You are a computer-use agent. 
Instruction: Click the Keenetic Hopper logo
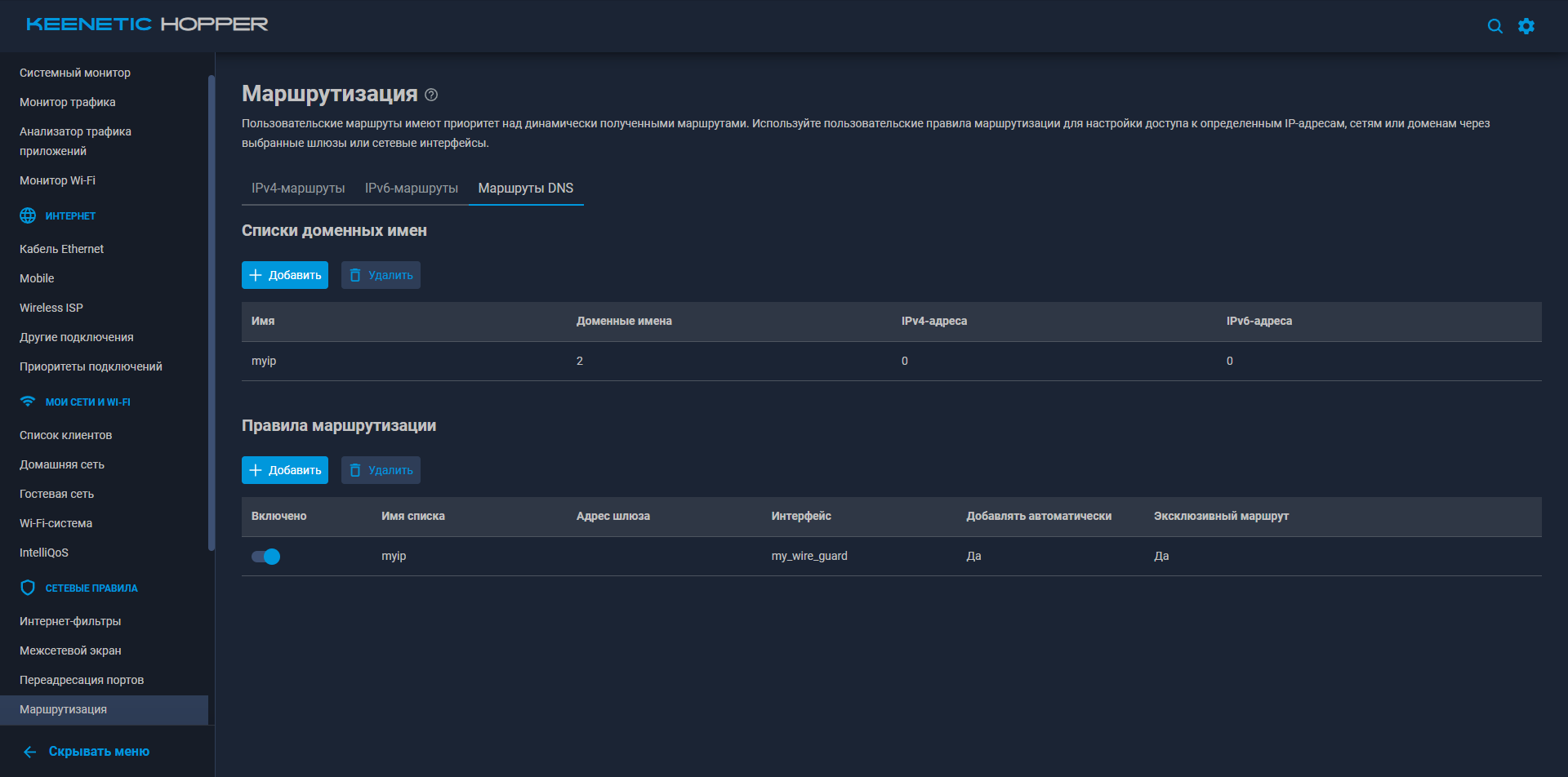(147, 24)
